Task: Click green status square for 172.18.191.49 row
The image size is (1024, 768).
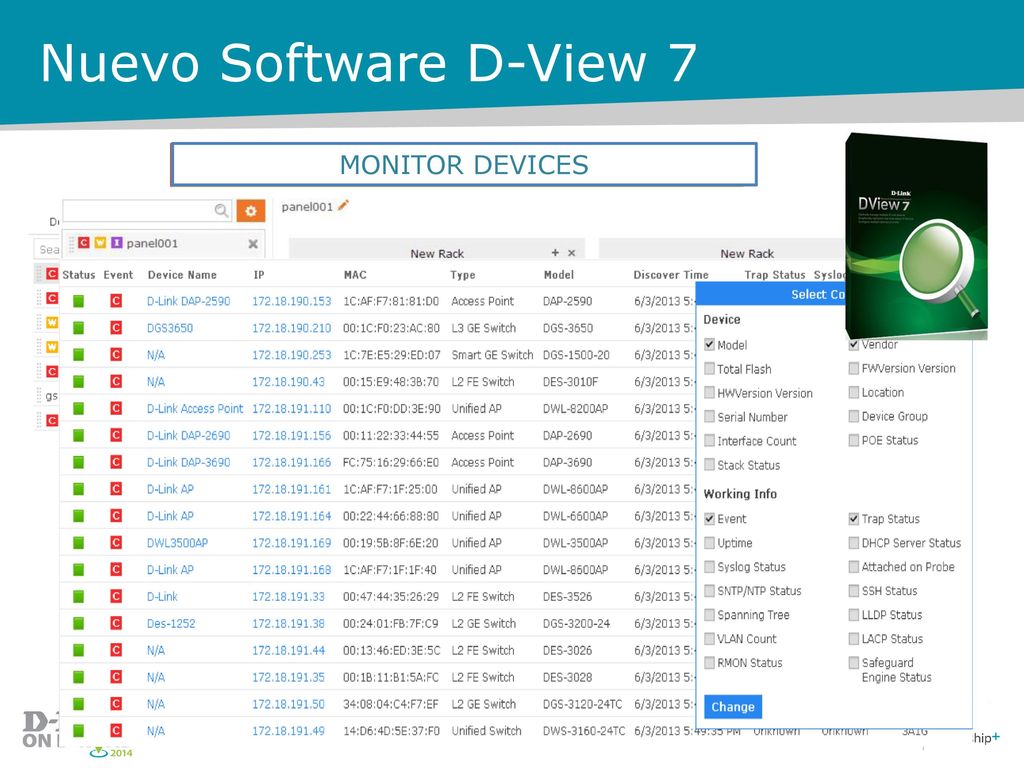Action: (x=78, y=731)
